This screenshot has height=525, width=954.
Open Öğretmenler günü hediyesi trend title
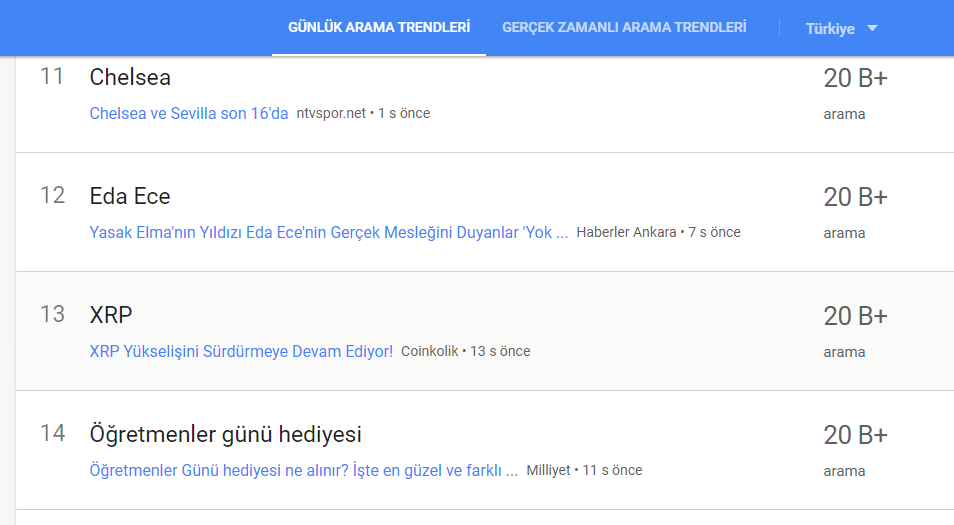coord(226,434)
